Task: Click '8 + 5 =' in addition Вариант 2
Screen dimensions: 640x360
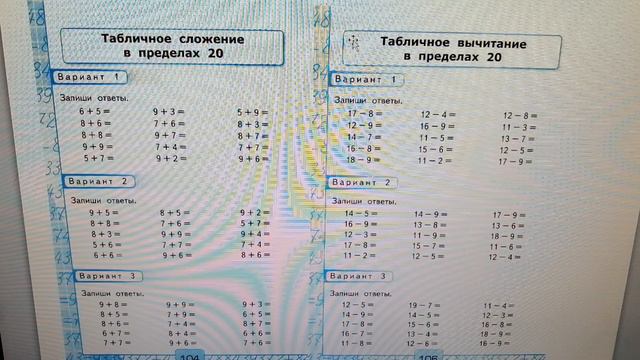Action: click(x=175, y=213)
